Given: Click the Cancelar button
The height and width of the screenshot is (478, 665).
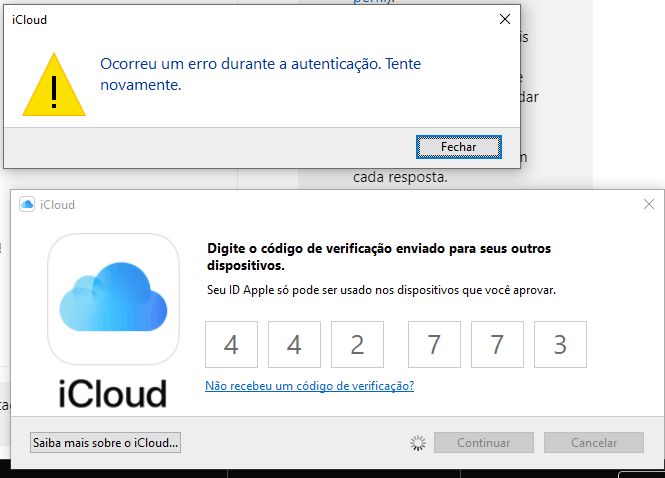Looking at the screenshot, I should (594, 443).
